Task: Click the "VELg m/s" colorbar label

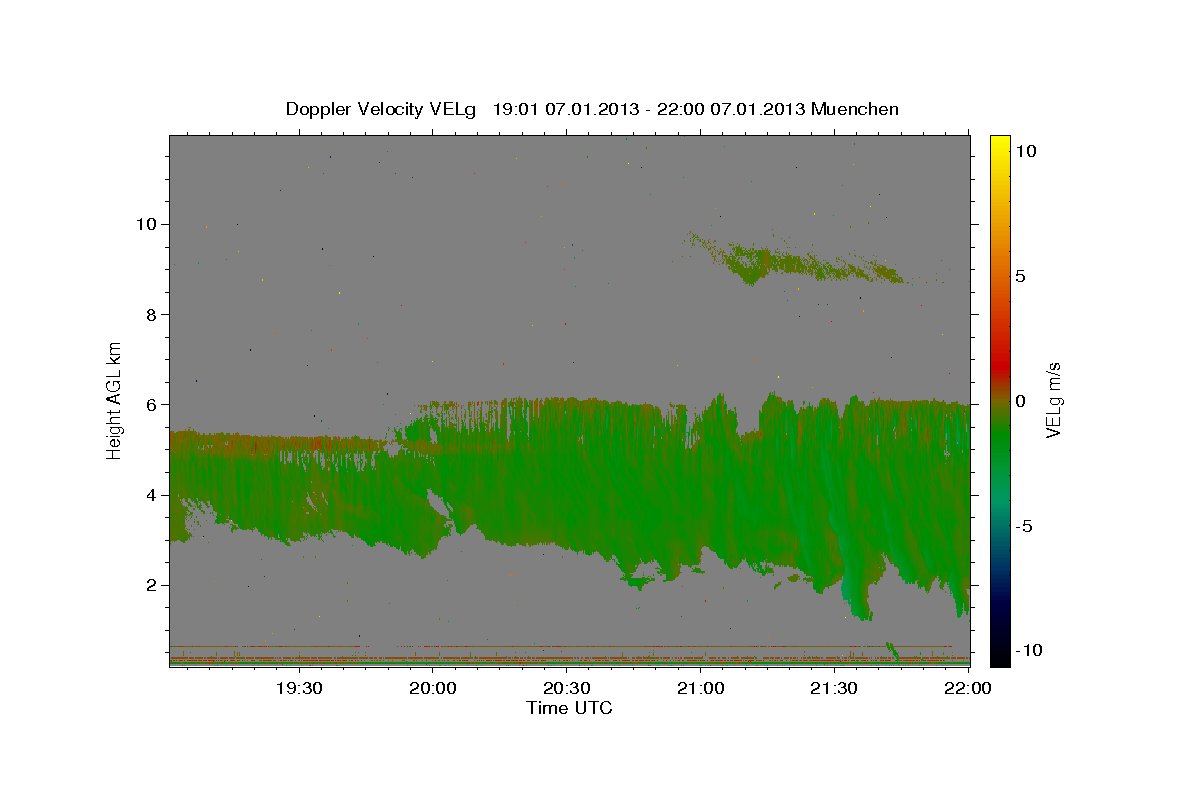Action: [1053, 400]
